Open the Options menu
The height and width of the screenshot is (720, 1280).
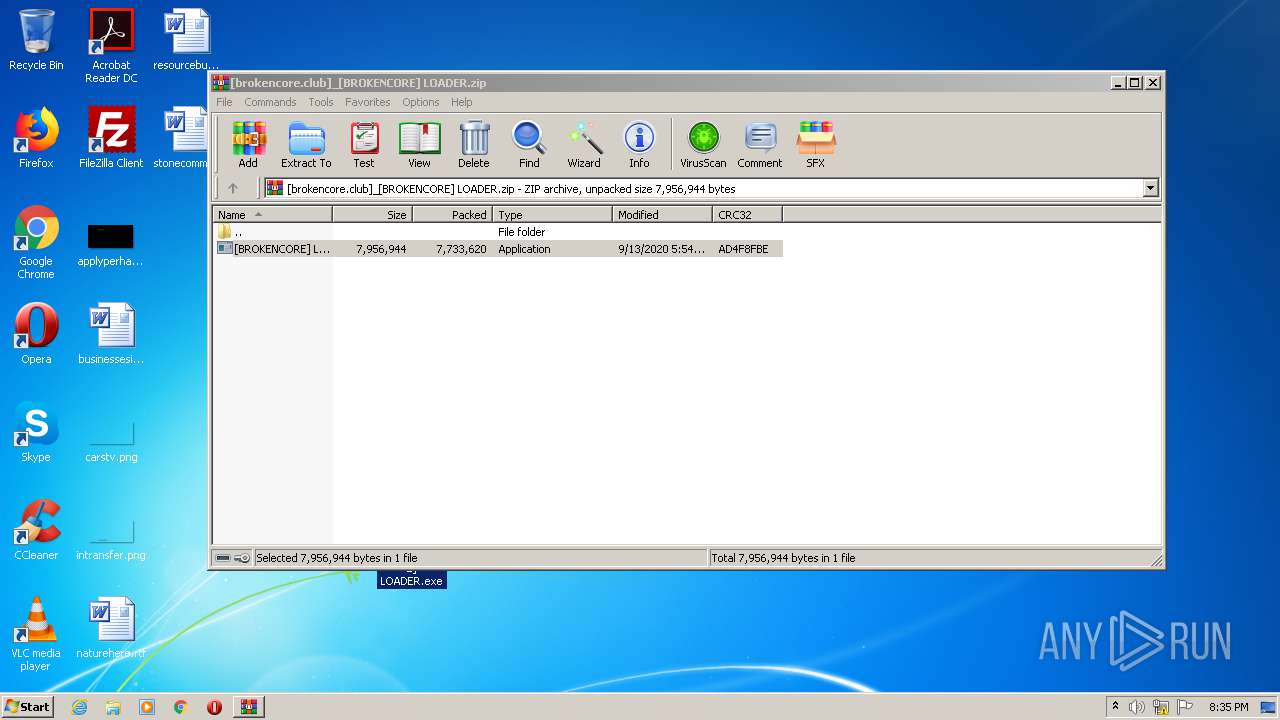point(421,102)
